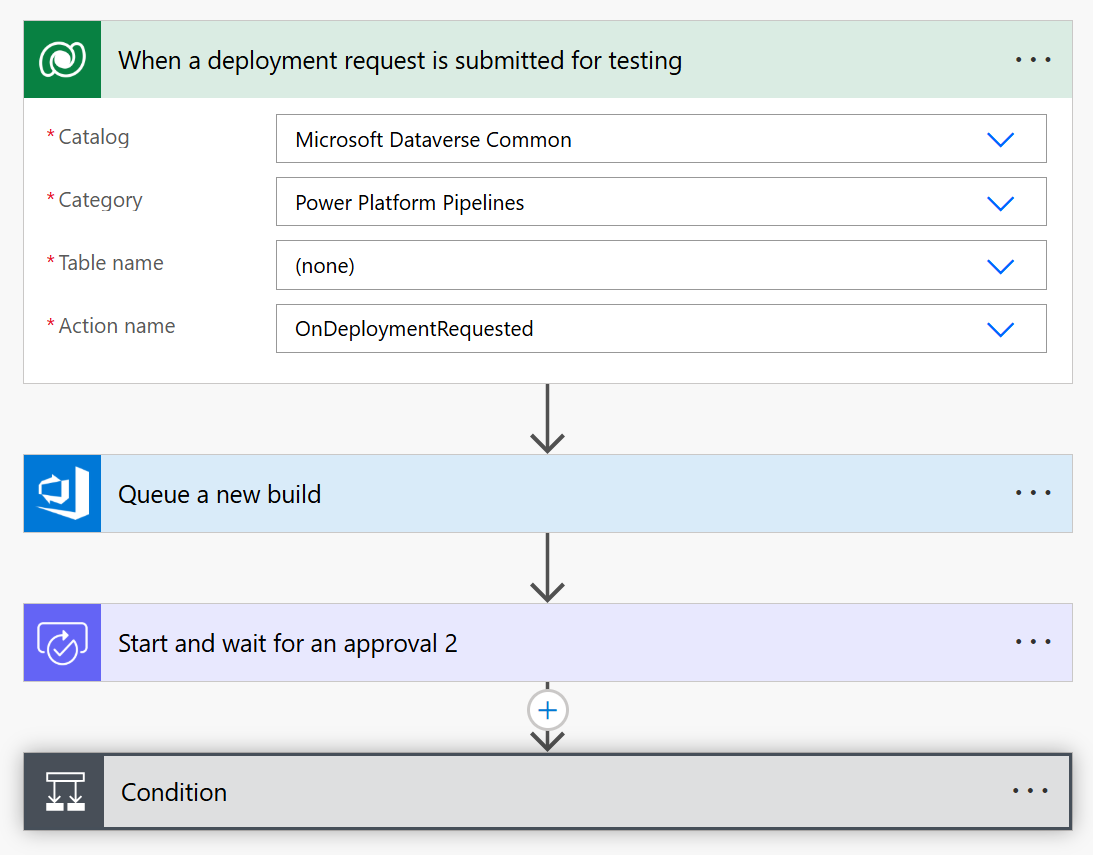This screenshot has height=855, width=1093.
Task: Click the Action name field showing OnDeploymentRequested
Action: [600, 328]
